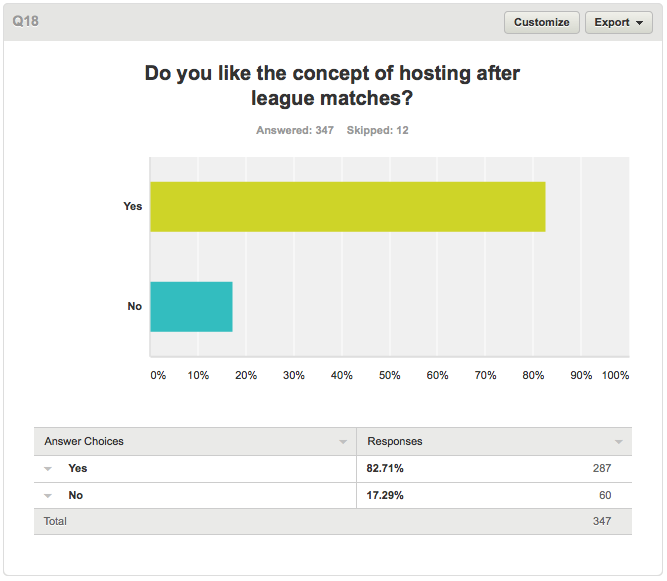The width and height of the screenshot is (667, 581).
Task: Select the yellow-green Yes bar
Action: coord(348,207)
